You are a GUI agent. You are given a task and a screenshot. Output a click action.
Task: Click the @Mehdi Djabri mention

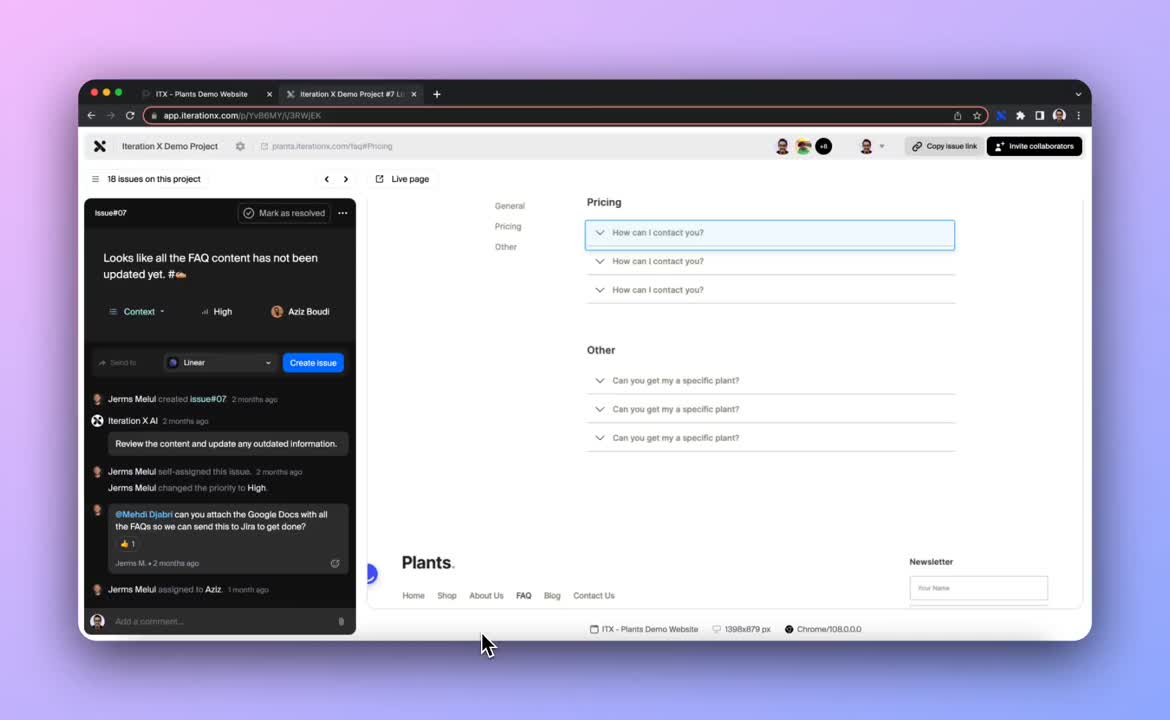coord(144,514)
